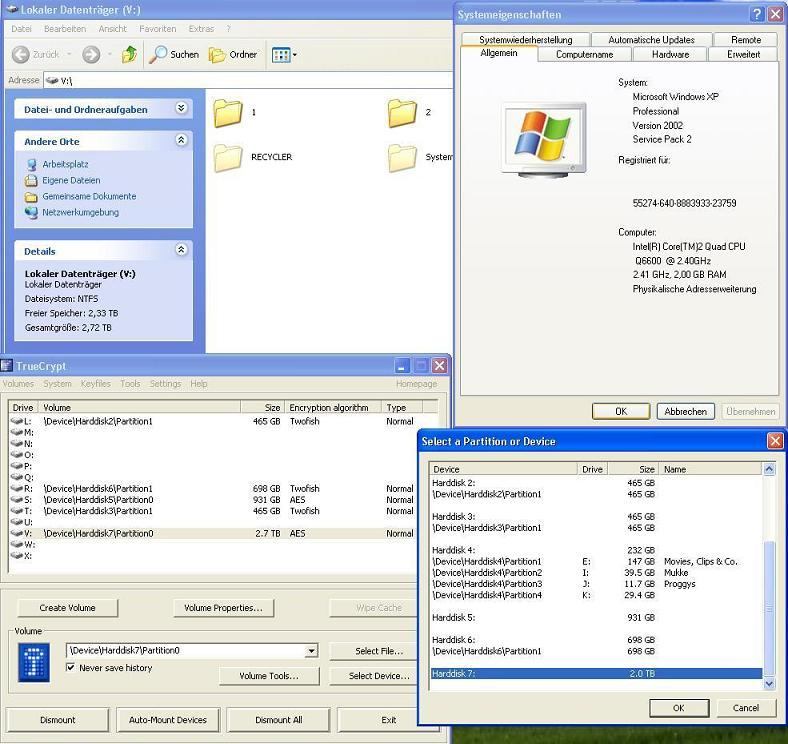Open Explorer Extras menu

tap(201, 29)
